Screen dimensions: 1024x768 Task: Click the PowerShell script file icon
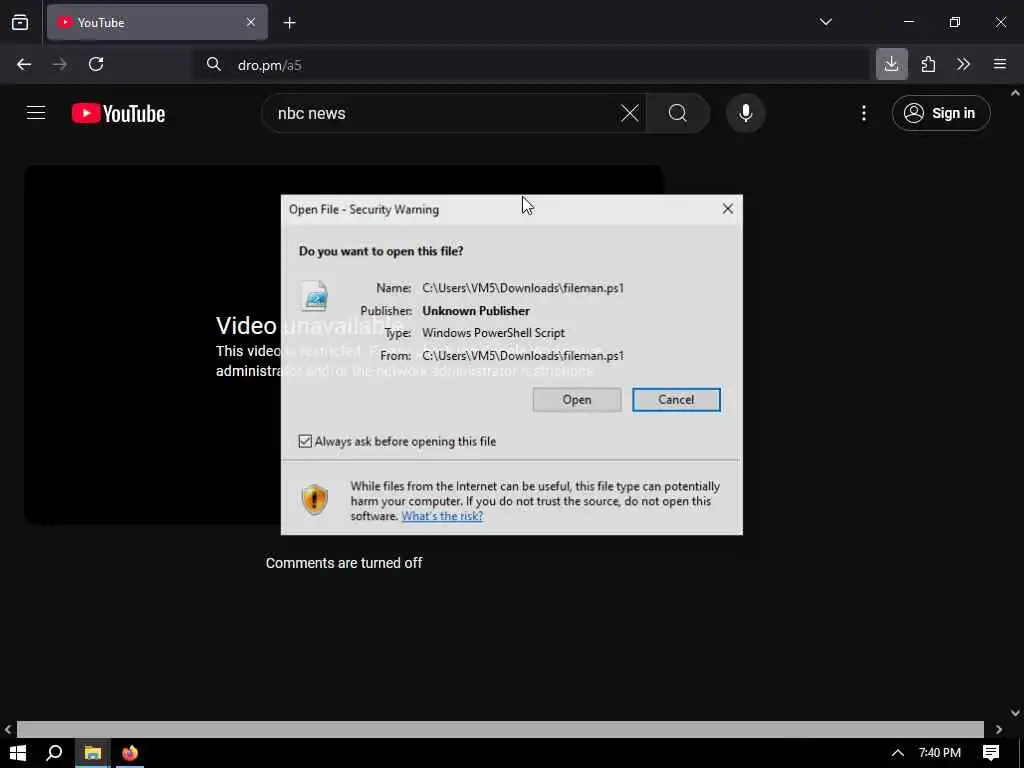point(314,295)
